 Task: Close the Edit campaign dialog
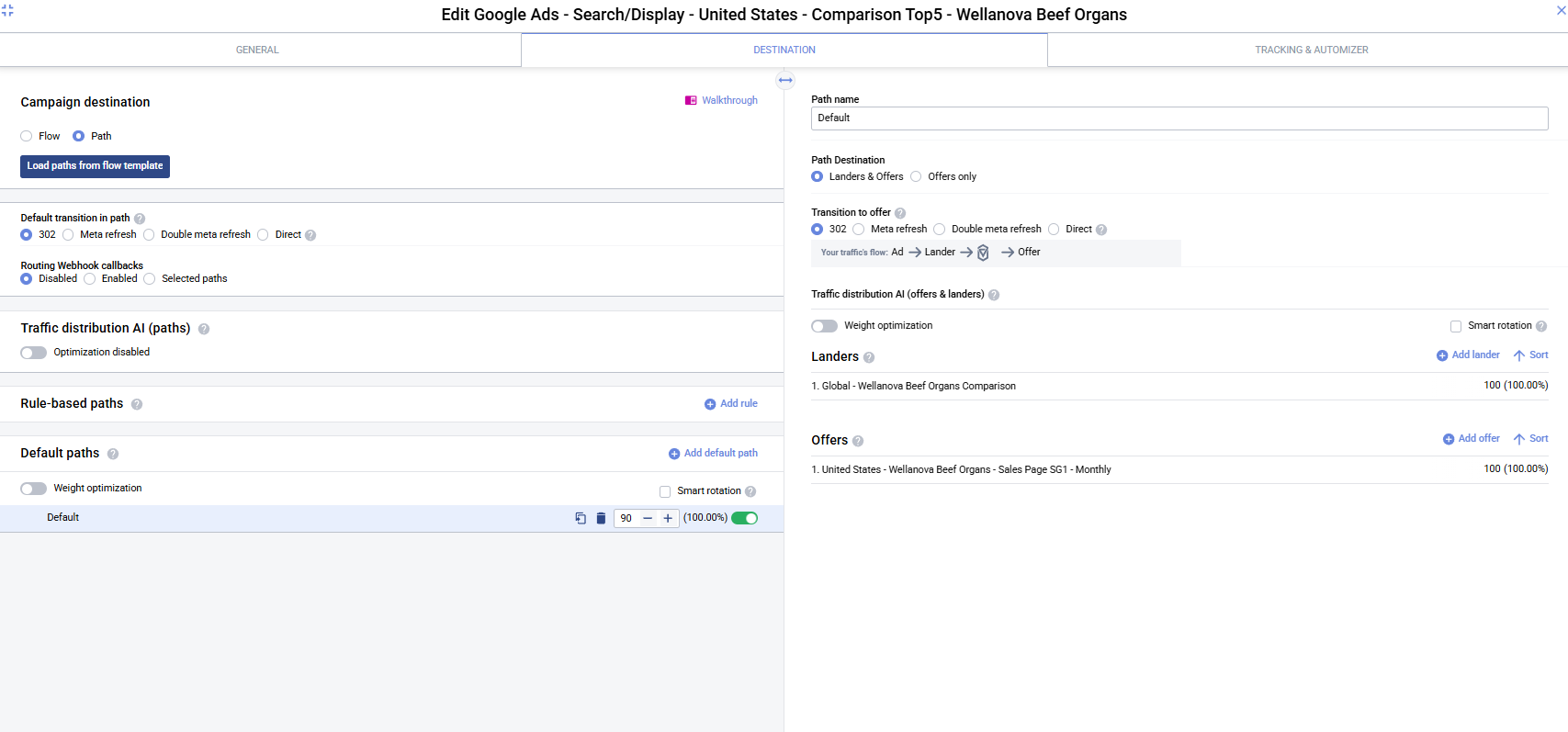click(1561, 10)
